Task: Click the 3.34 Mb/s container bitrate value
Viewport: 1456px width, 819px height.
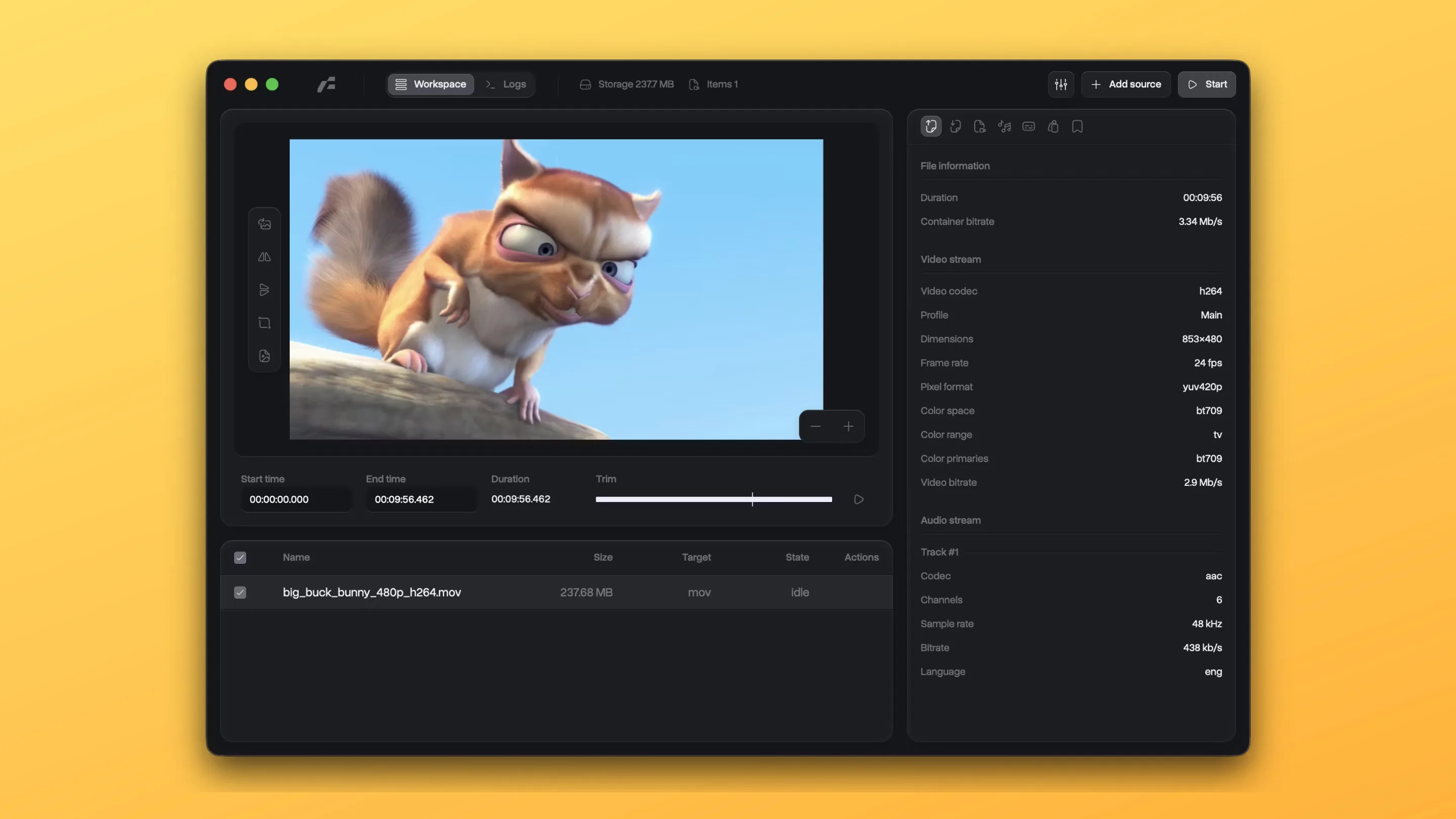Action: [x=1200, y=221]
